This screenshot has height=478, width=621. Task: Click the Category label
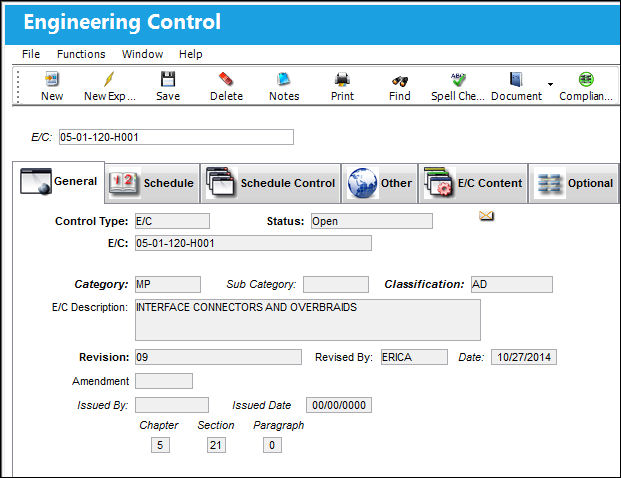coord(101,284)
